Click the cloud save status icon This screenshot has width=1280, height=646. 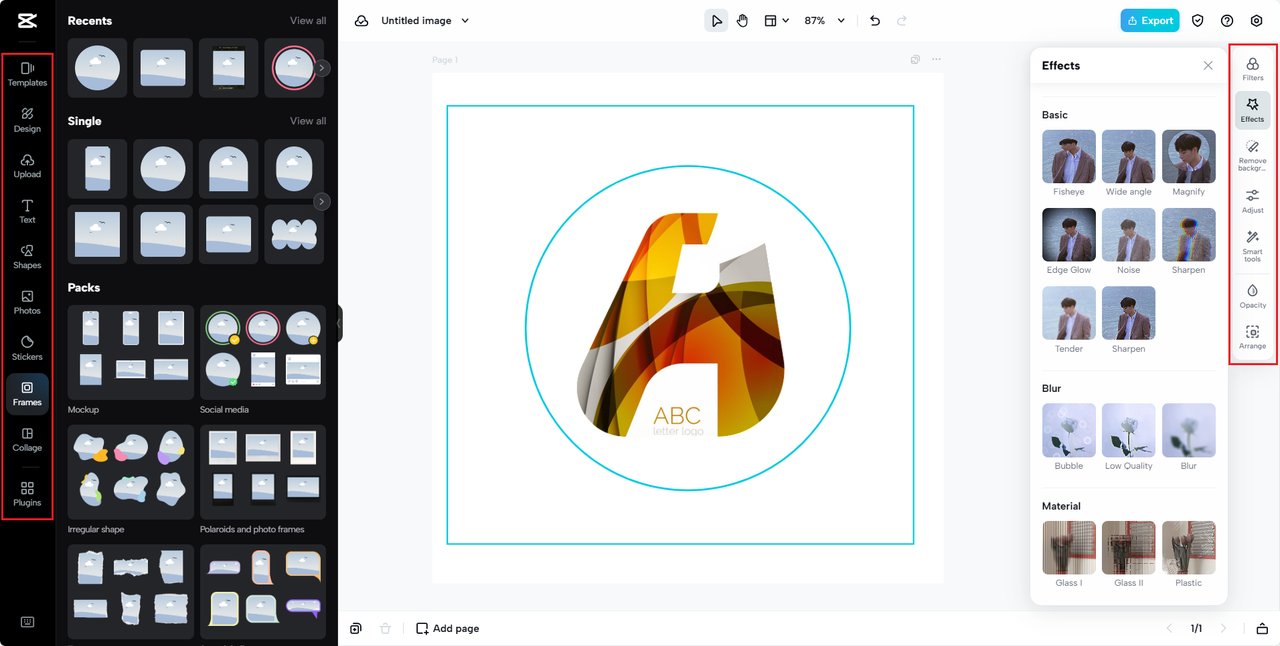click(x=361, y=20)
